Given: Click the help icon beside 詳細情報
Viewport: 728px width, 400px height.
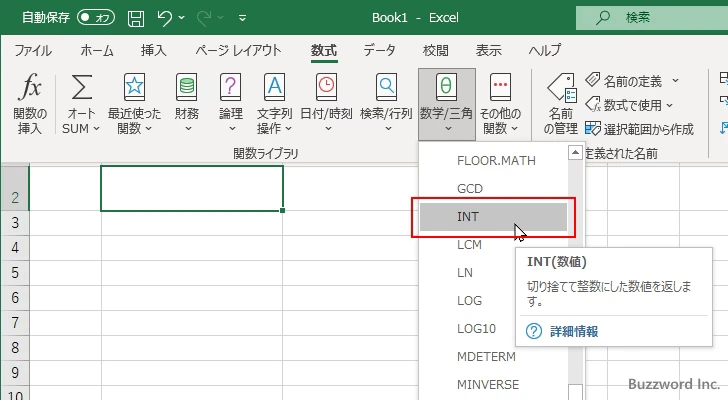Looking at the screenshot, I should (534, 331).
